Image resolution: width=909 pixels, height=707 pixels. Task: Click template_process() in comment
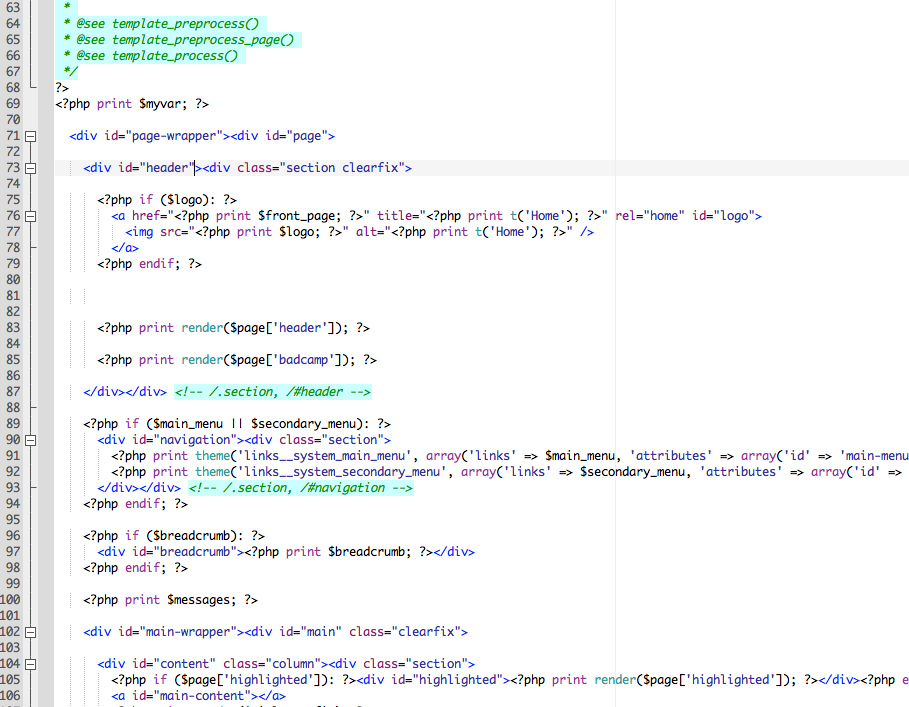[175, 56]
